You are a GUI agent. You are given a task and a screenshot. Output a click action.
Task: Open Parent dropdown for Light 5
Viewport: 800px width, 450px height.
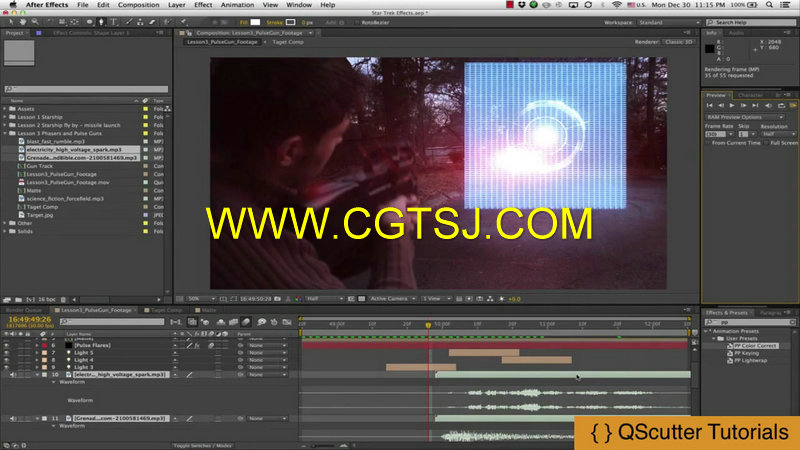[x=267, y=353]
